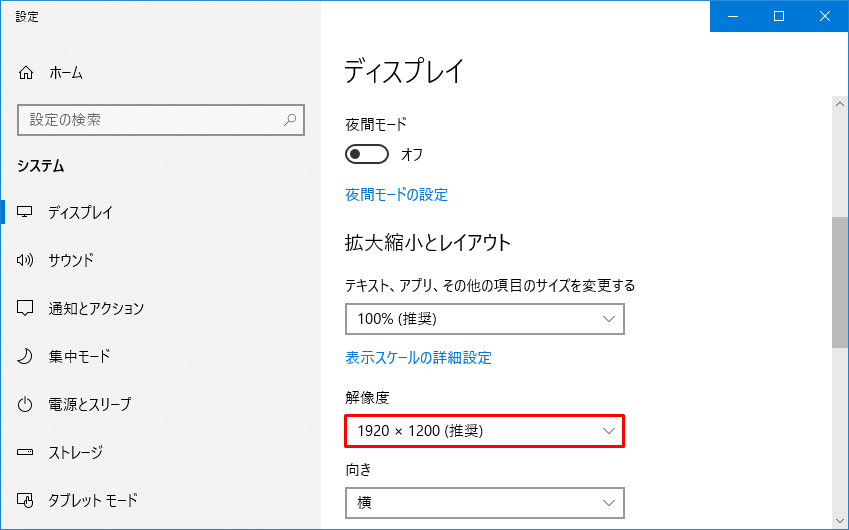Expand the resolution 1920 × 1200 dropdown

pos(484,431)
